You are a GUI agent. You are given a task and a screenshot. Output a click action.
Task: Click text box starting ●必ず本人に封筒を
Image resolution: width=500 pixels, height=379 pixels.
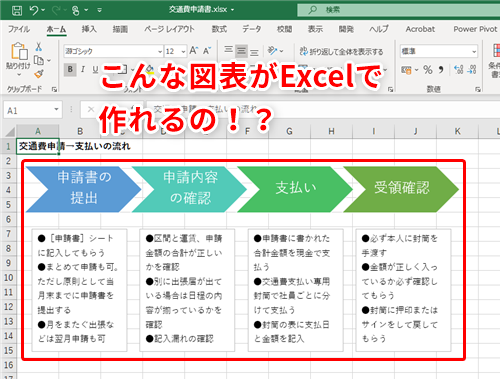[x=403, y=290]
